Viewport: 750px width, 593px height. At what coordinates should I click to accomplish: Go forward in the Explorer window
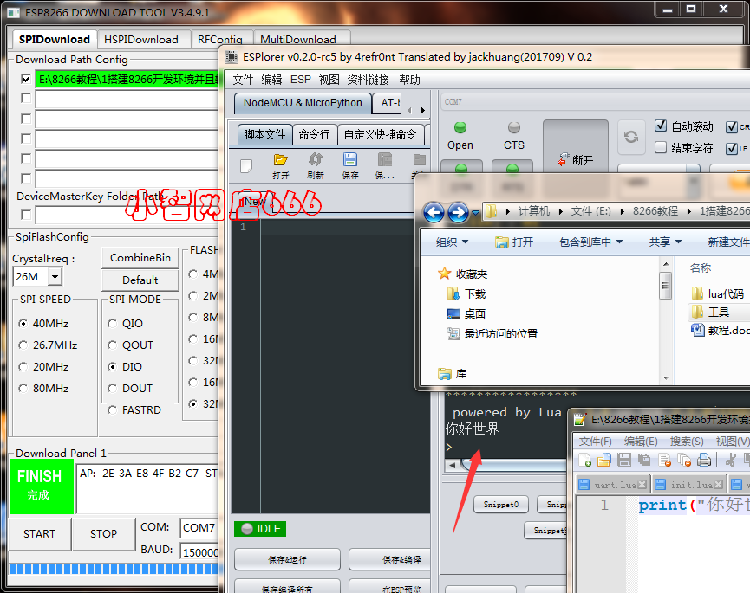pyautogui.click(x=458, y=212)
